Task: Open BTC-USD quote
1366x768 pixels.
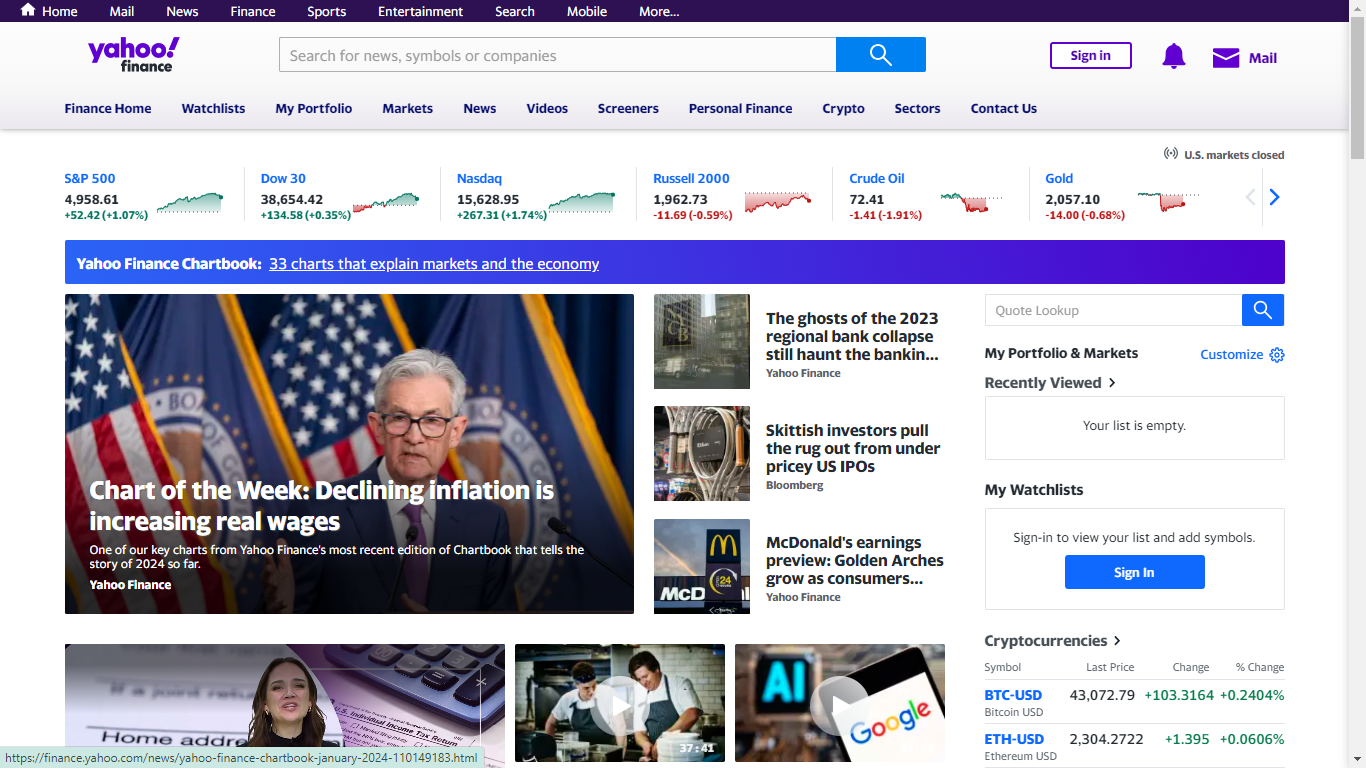Action: 1013,694
